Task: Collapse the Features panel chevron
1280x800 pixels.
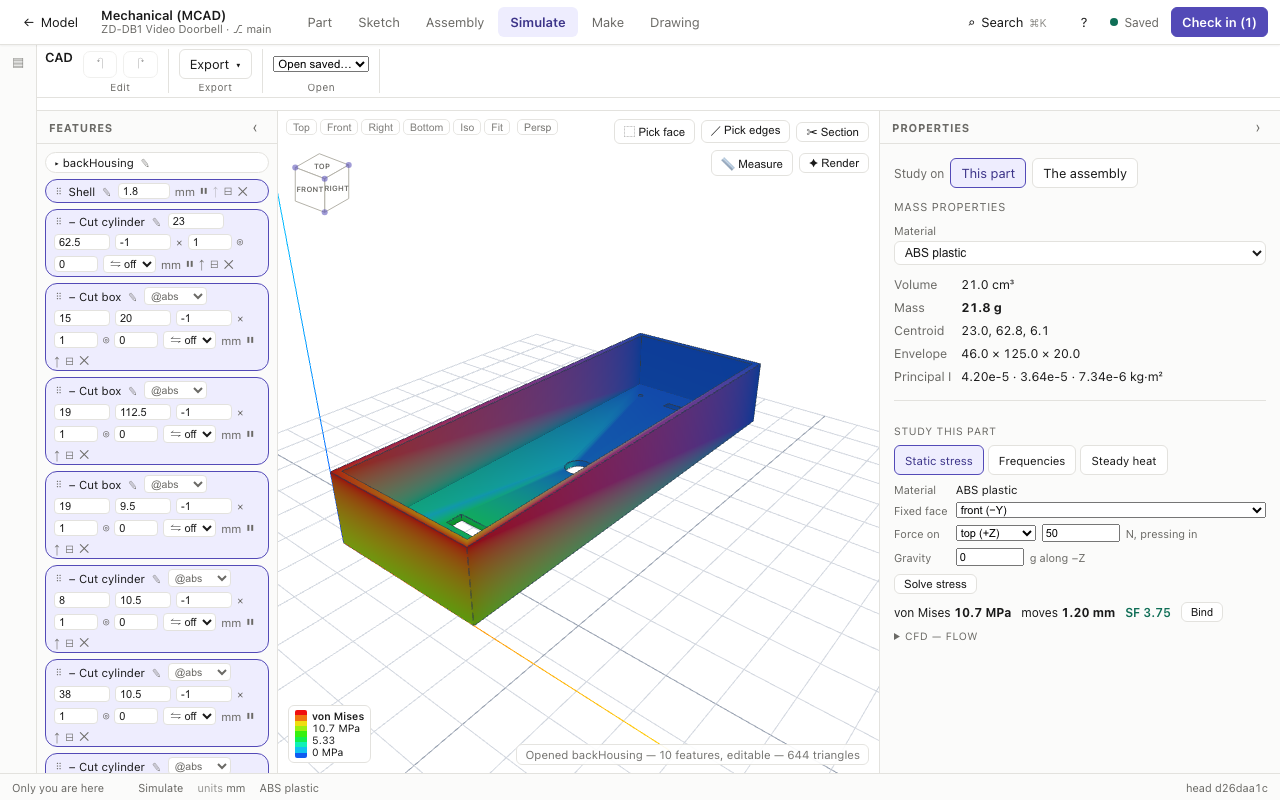Action: (x=255, y=128)
